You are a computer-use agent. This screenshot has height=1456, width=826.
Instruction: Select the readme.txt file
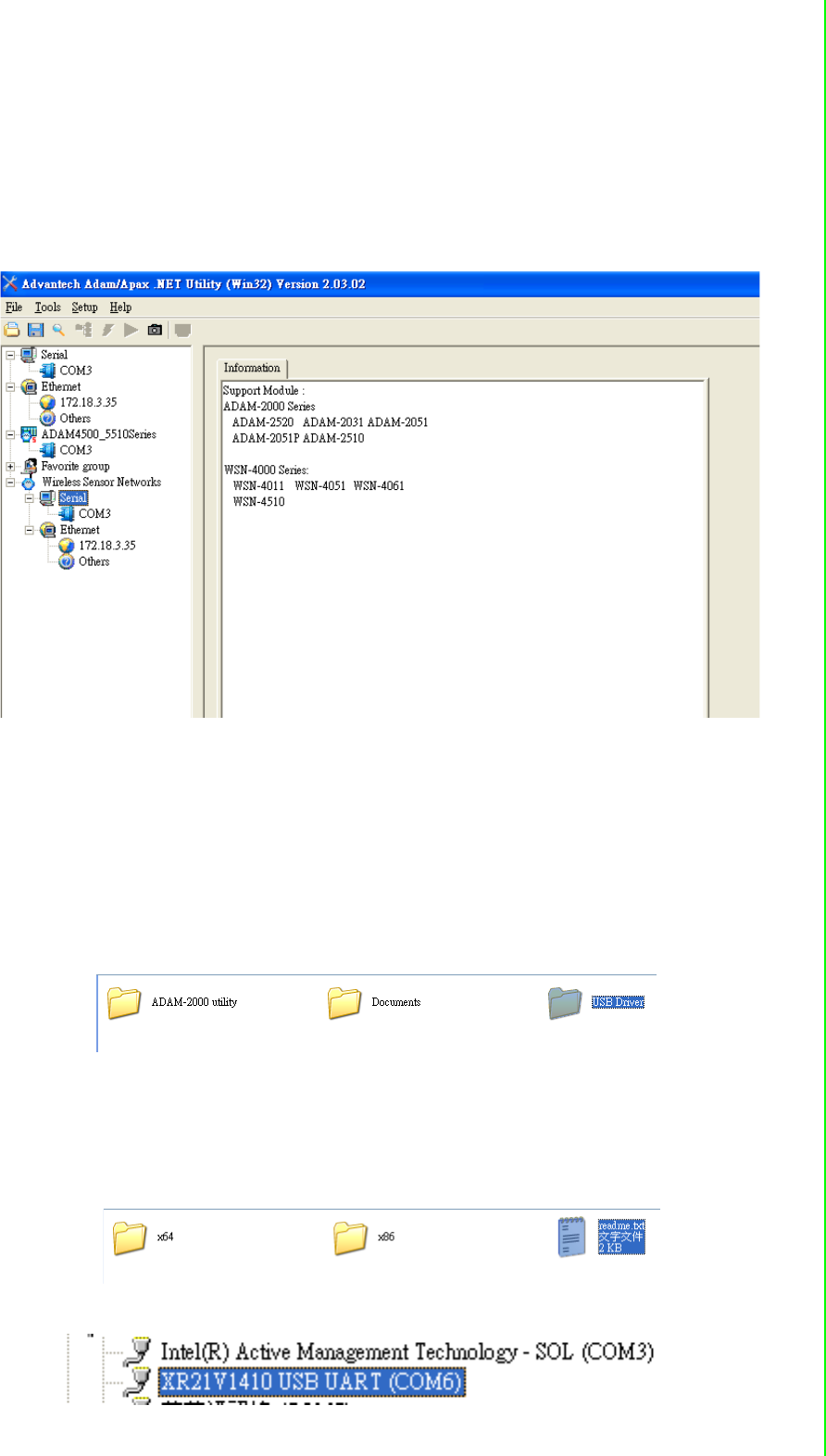pos(601,1236)
